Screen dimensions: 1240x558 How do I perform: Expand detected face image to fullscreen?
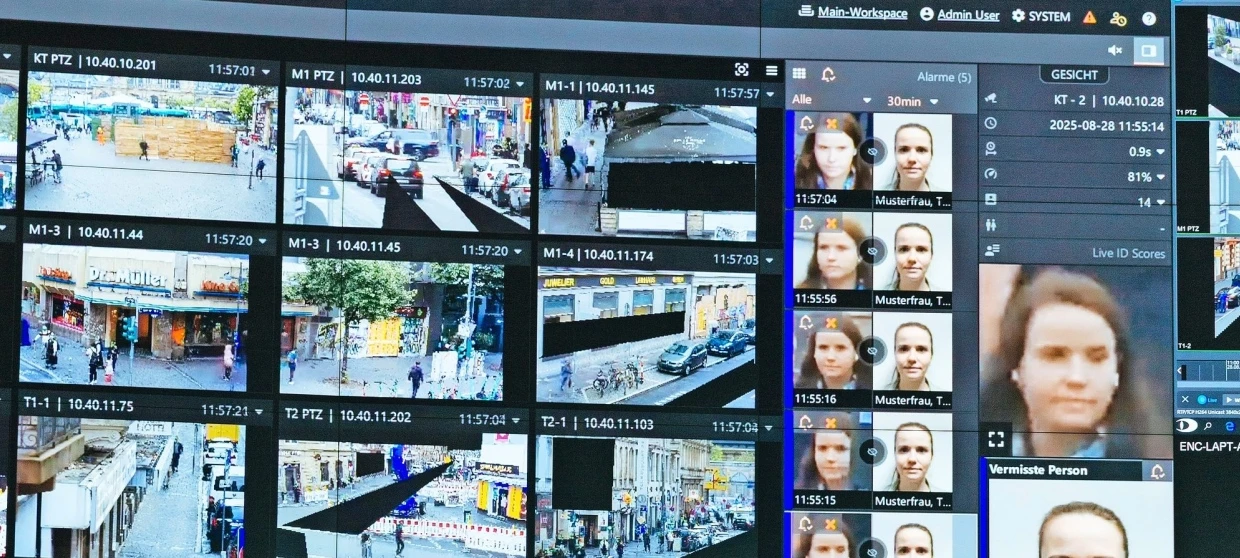pyautogui.click(x=995, y=439)
